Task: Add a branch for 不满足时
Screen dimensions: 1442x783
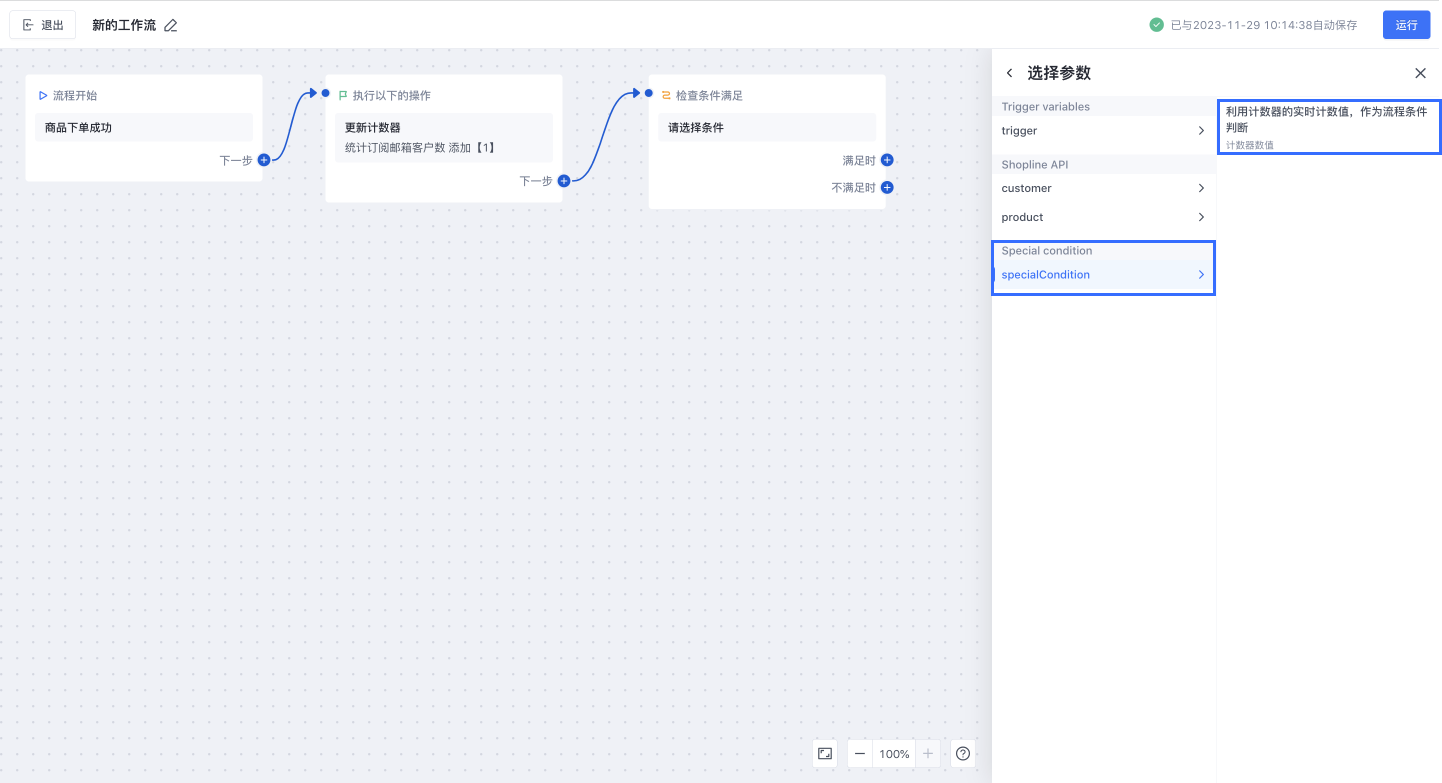Action: click(x=887, y=187)
